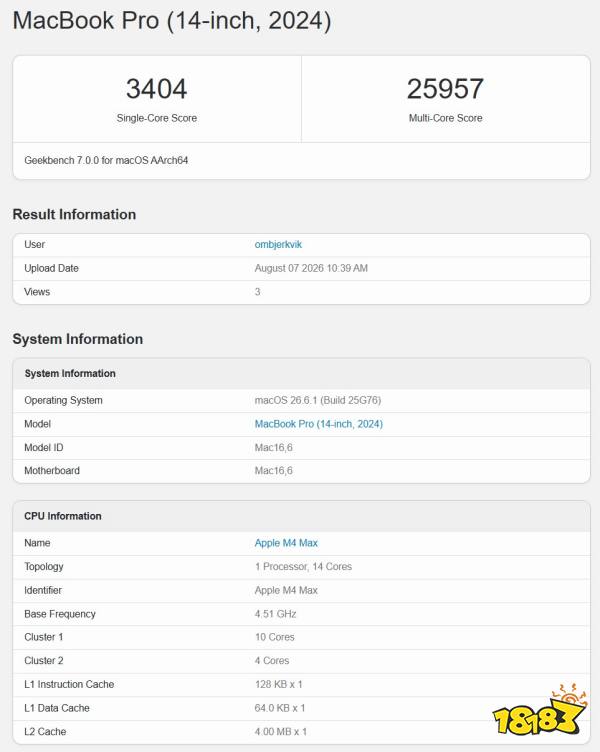Click the L2 Cache row label
Screen dimensions: 600x752
45,731
